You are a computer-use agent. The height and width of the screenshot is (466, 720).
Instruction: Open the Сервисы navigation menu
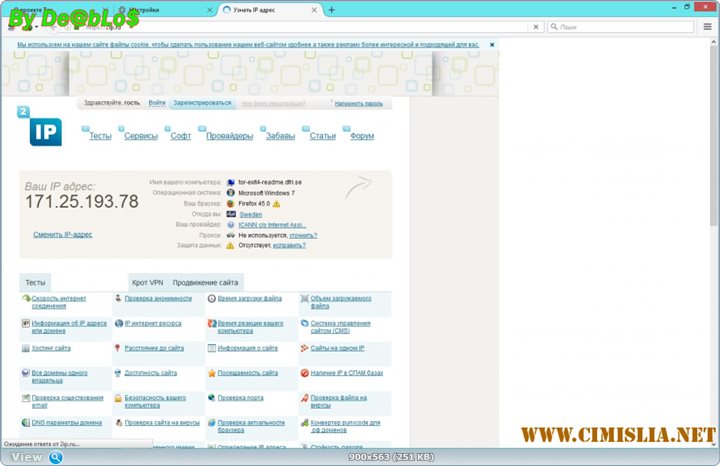pos(140,136)
